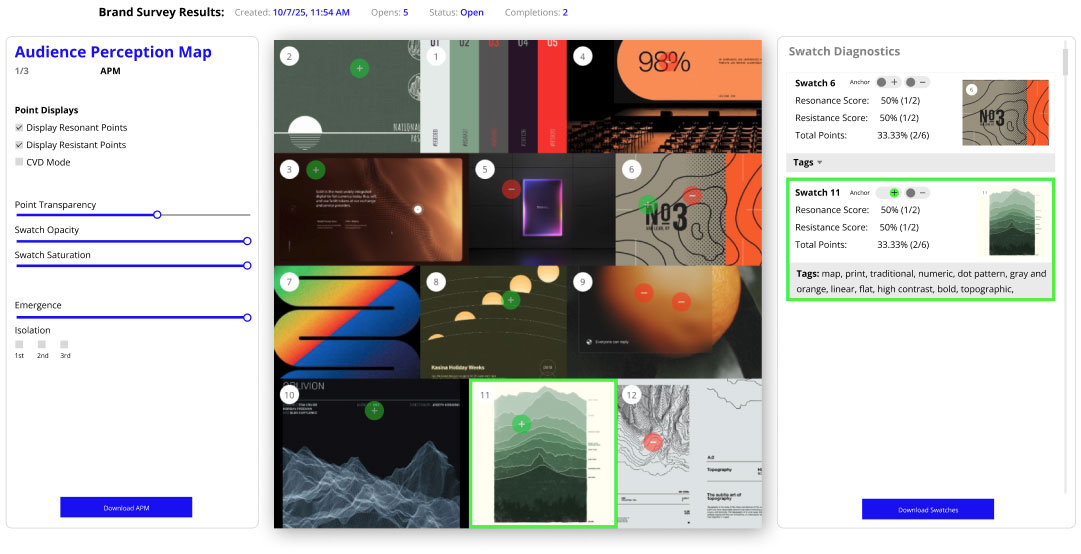Click the green plus point on swatch 3

[316, 170]
